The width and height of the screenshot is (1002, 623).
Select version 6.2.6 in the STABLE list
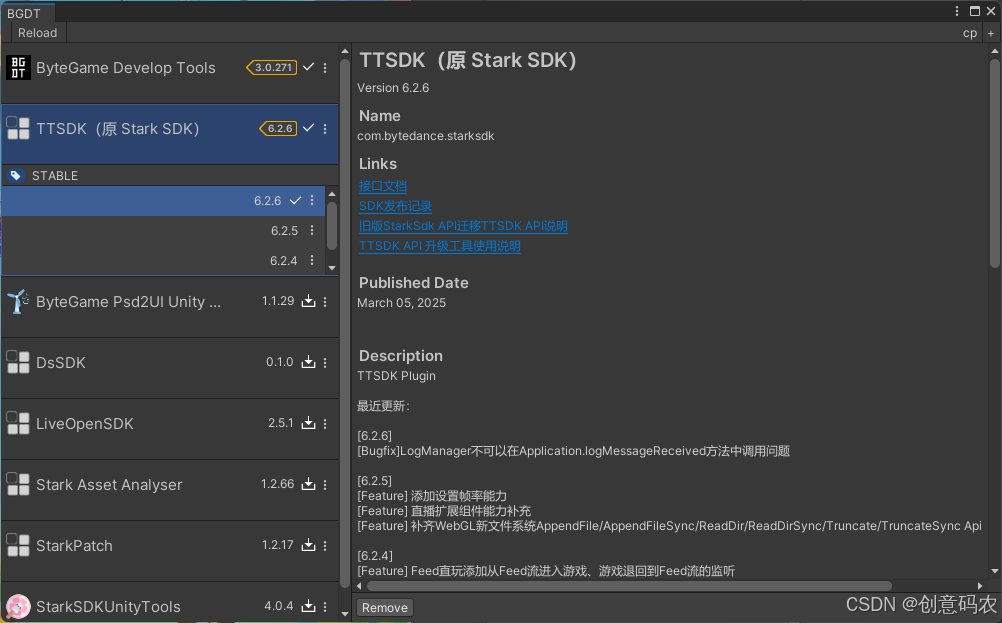pos(164,201)
